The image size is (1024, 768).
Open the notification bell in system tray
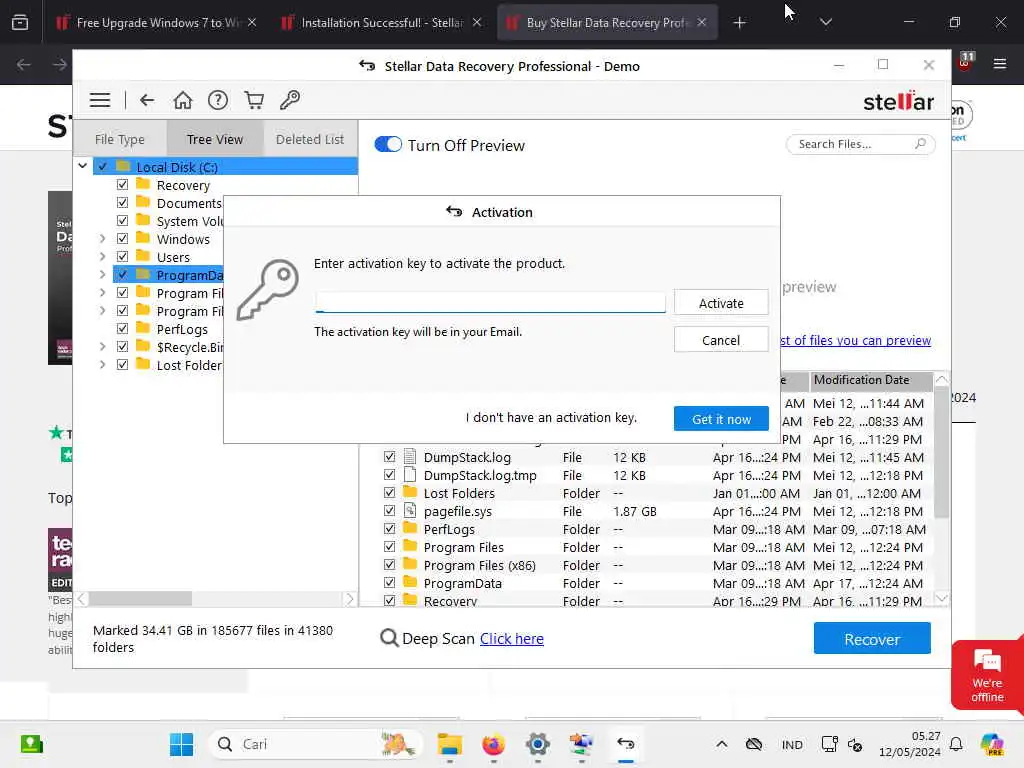coord(956,744)
